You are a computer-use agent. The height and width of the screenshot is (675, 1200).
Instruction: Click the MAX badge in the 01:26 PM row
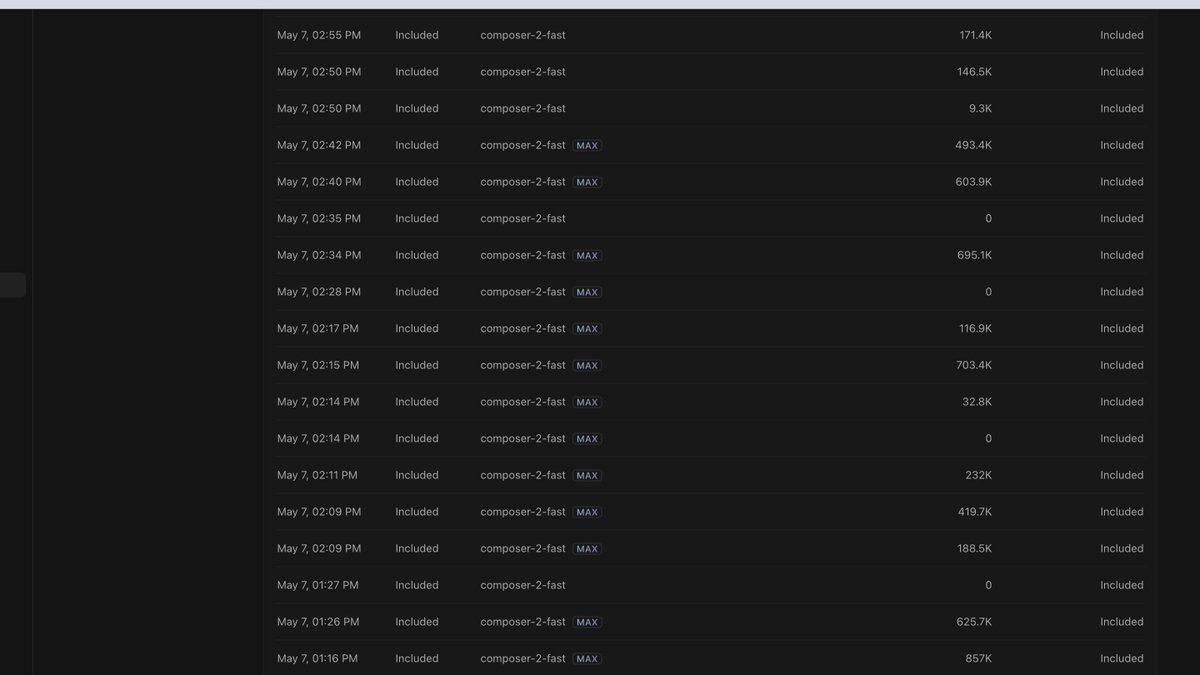pos(587,622)
